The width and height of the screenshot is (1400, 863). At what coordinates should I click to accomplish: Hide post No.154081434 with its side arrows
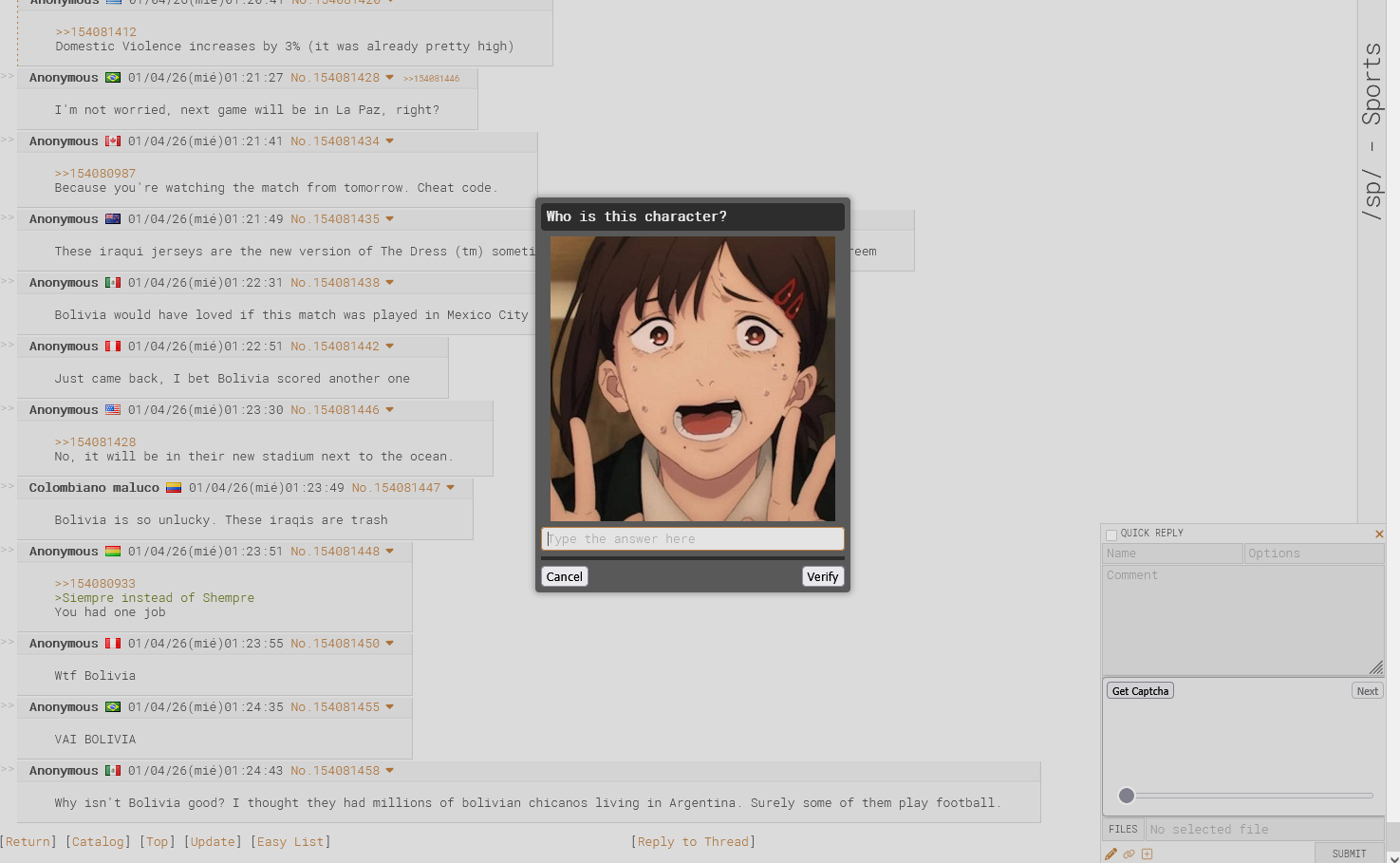point(8,140)
